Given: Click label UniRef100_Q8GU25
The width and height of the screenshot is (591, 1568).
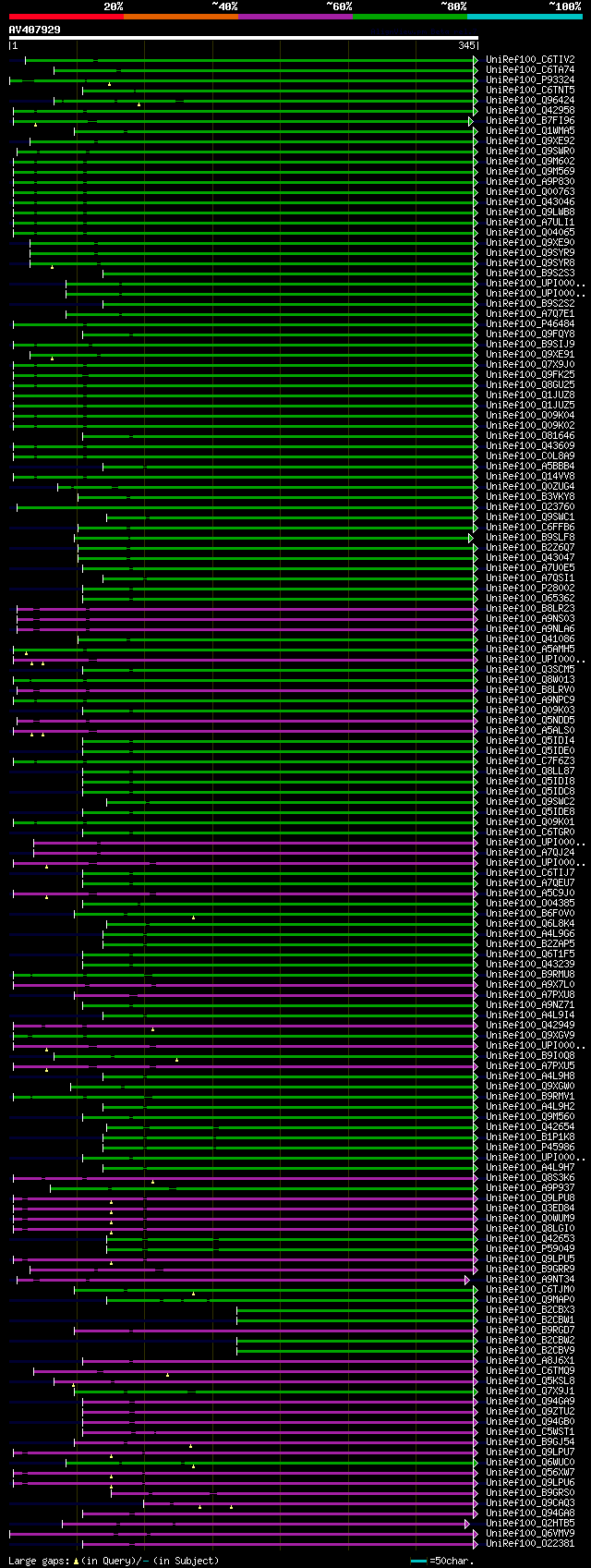Looking at the screenshot, I should [530, 384].
